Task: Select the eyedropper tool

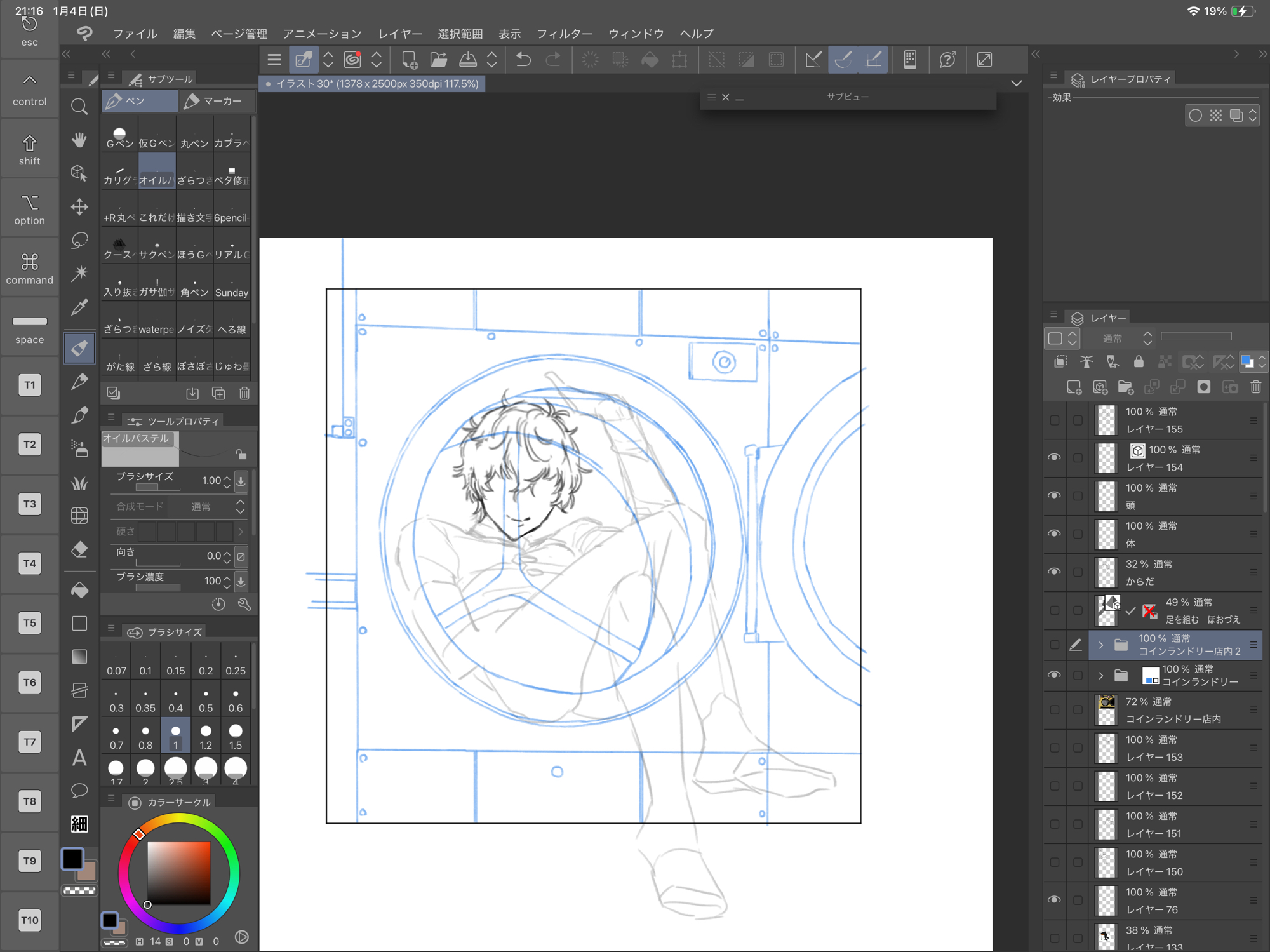Action: tap(79, 308)
